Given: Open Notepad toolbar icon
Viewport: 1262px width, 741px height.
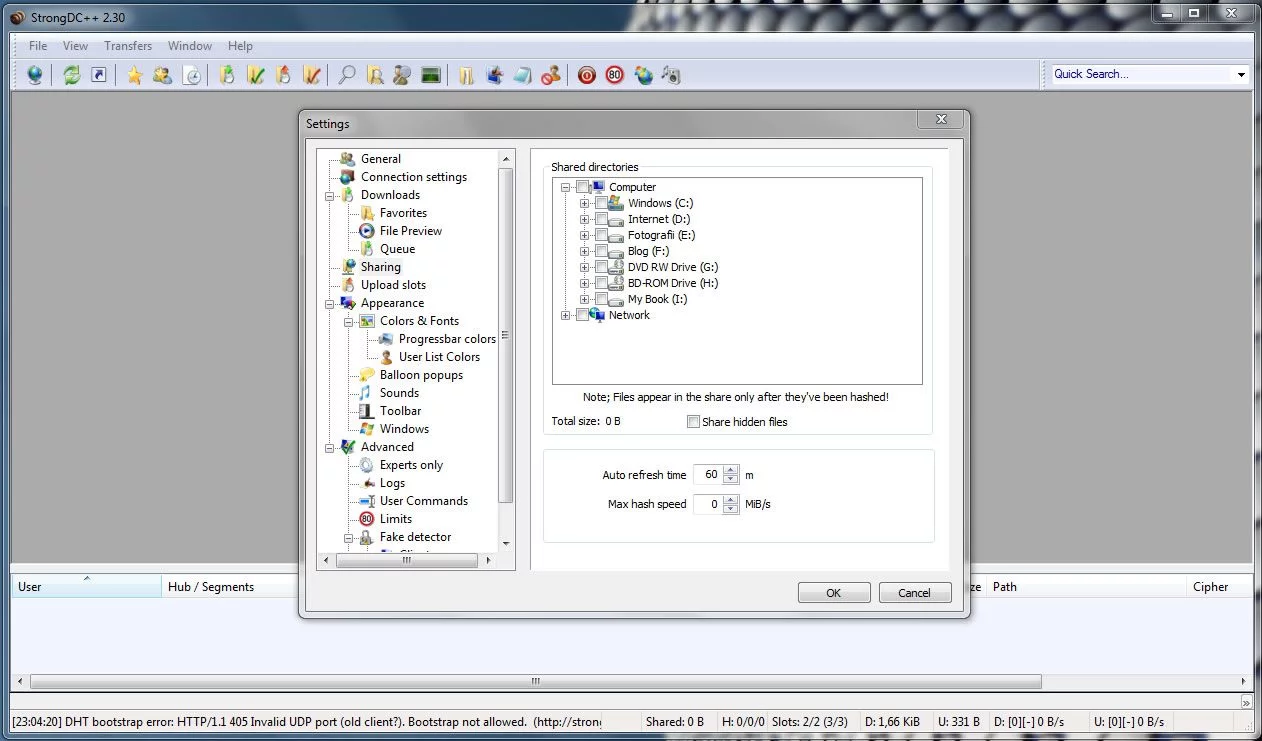Looking at the screenshot, I should (522, 75).
